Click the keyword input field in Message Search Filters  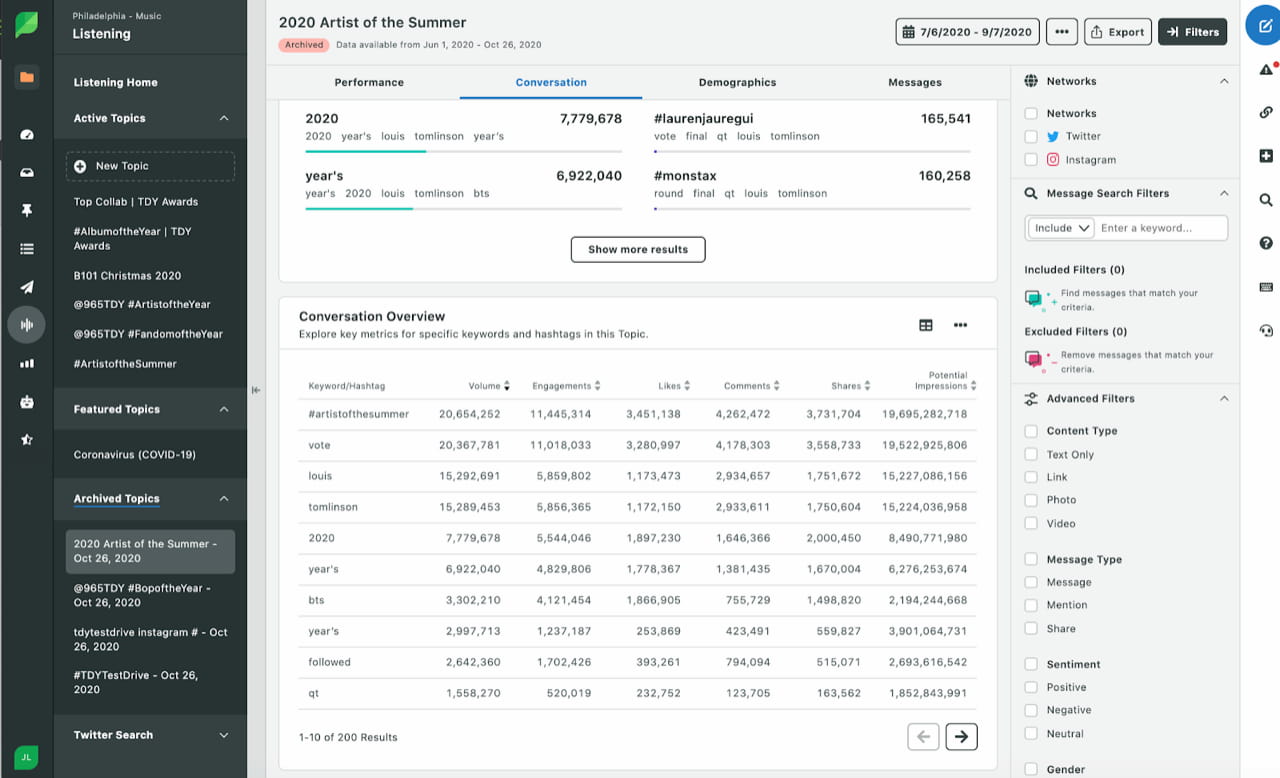click(1162, 227)
